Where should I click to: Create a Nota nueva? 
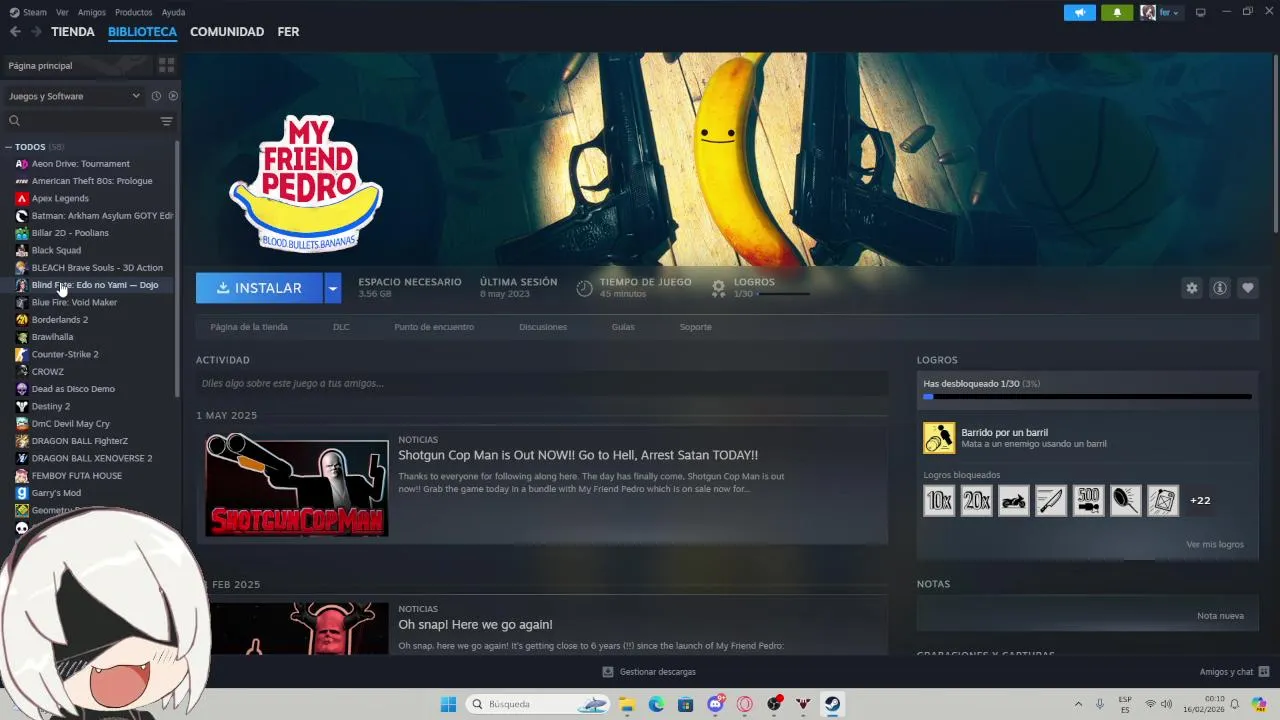click(x=1220, y=616)
